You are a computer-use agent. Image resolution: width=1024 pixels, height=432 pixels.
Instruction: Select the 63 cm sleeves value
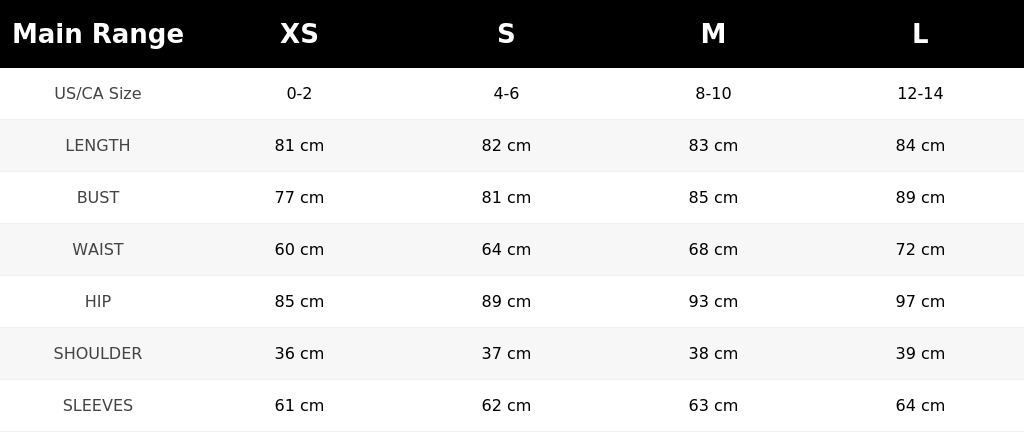[713, 406]
